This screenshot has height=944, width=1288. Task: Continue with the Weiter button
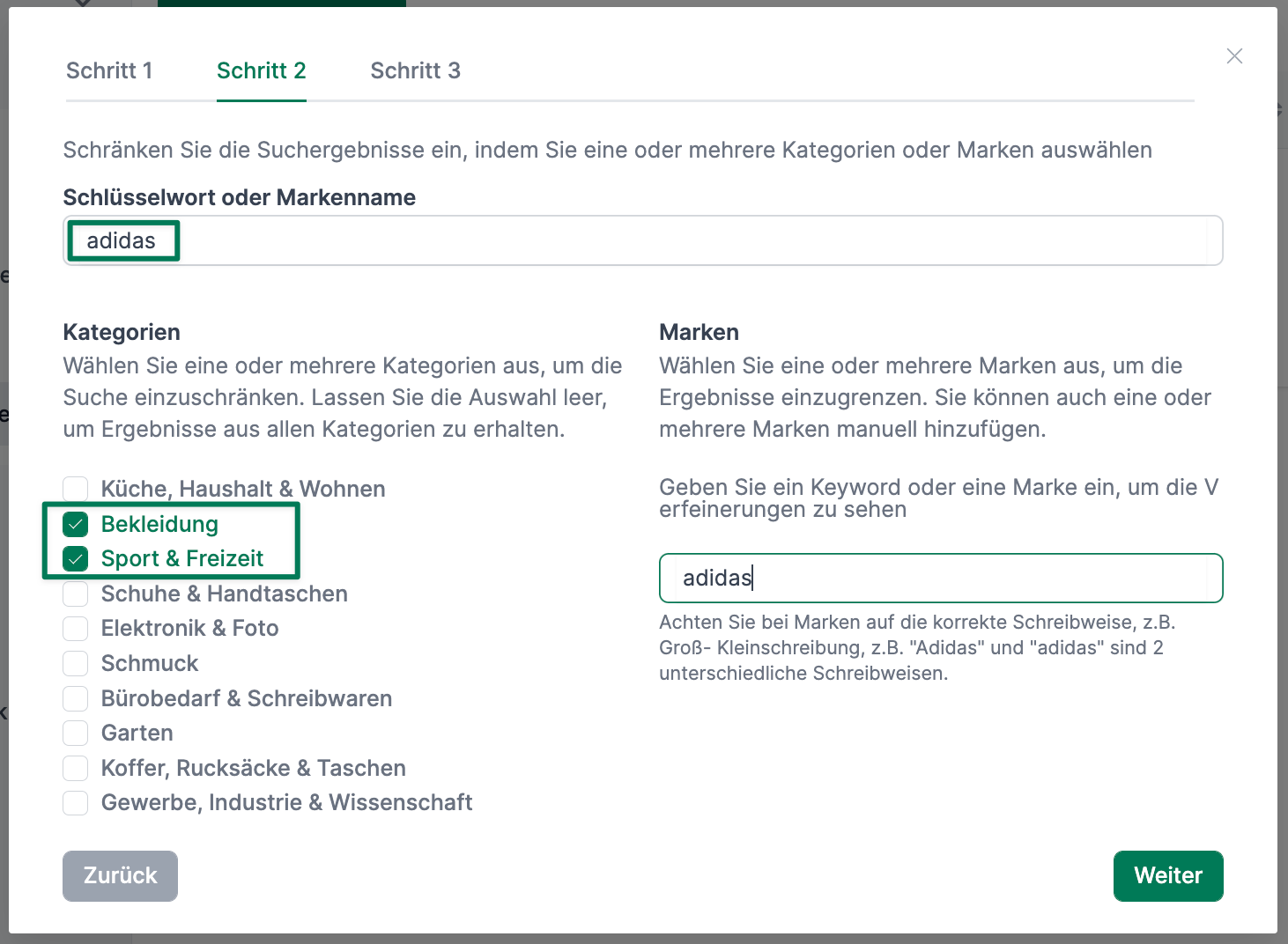(1168, 876)
